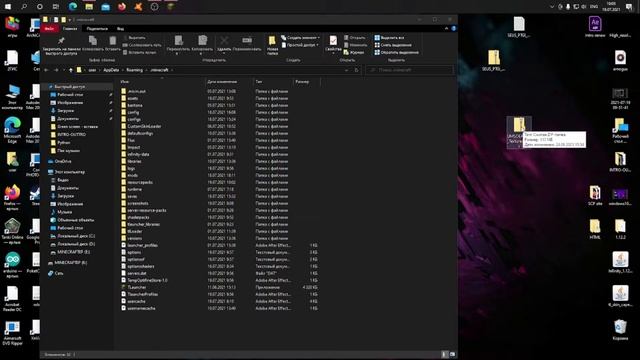Click the Microsoft Edge desktop shortcut
Screen dimensions: 640x360
pos(12,130)
